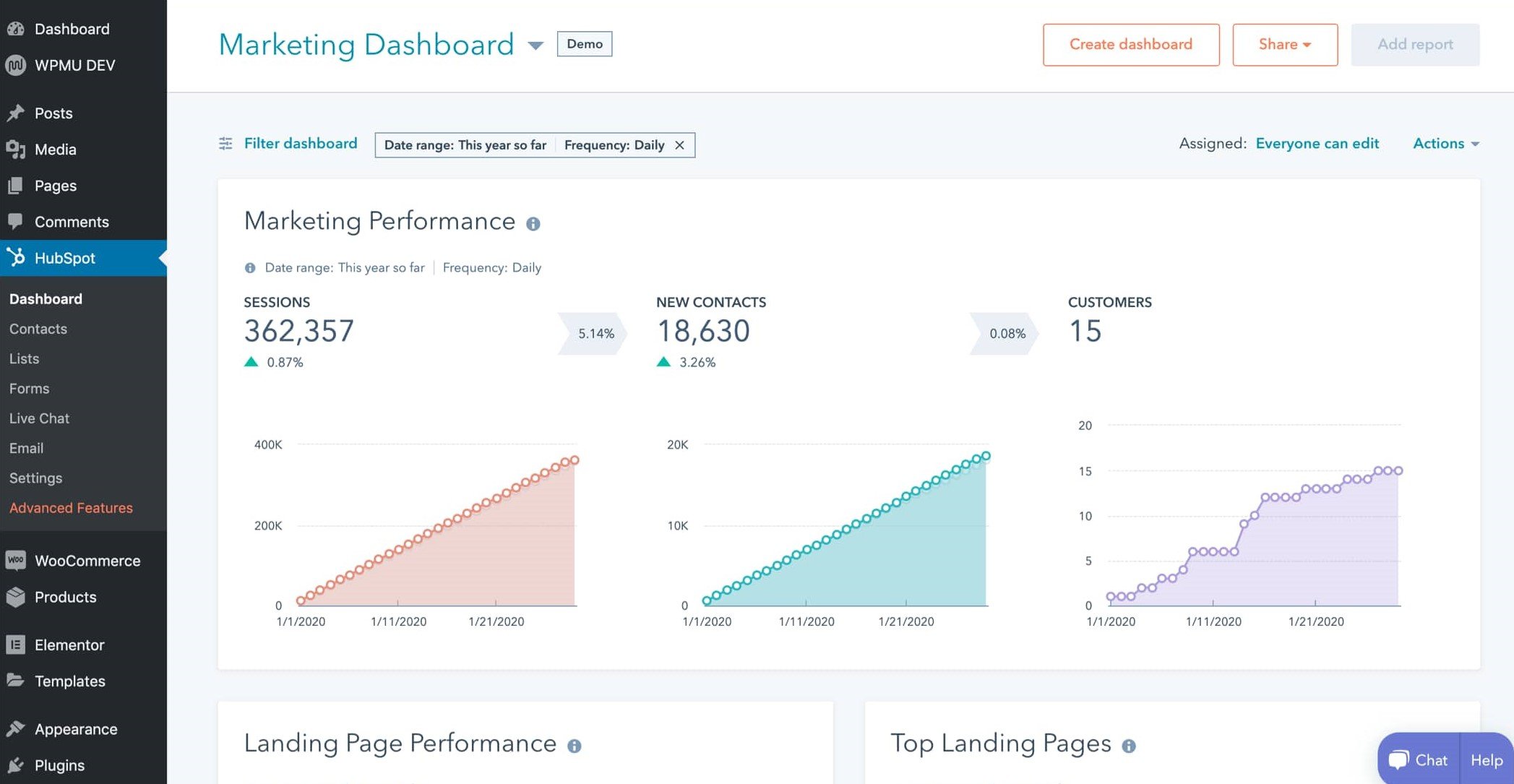Click the WooCommerce icon in sidebar
This screenshot has width=1514, height=784.
(x=16, y=560)
